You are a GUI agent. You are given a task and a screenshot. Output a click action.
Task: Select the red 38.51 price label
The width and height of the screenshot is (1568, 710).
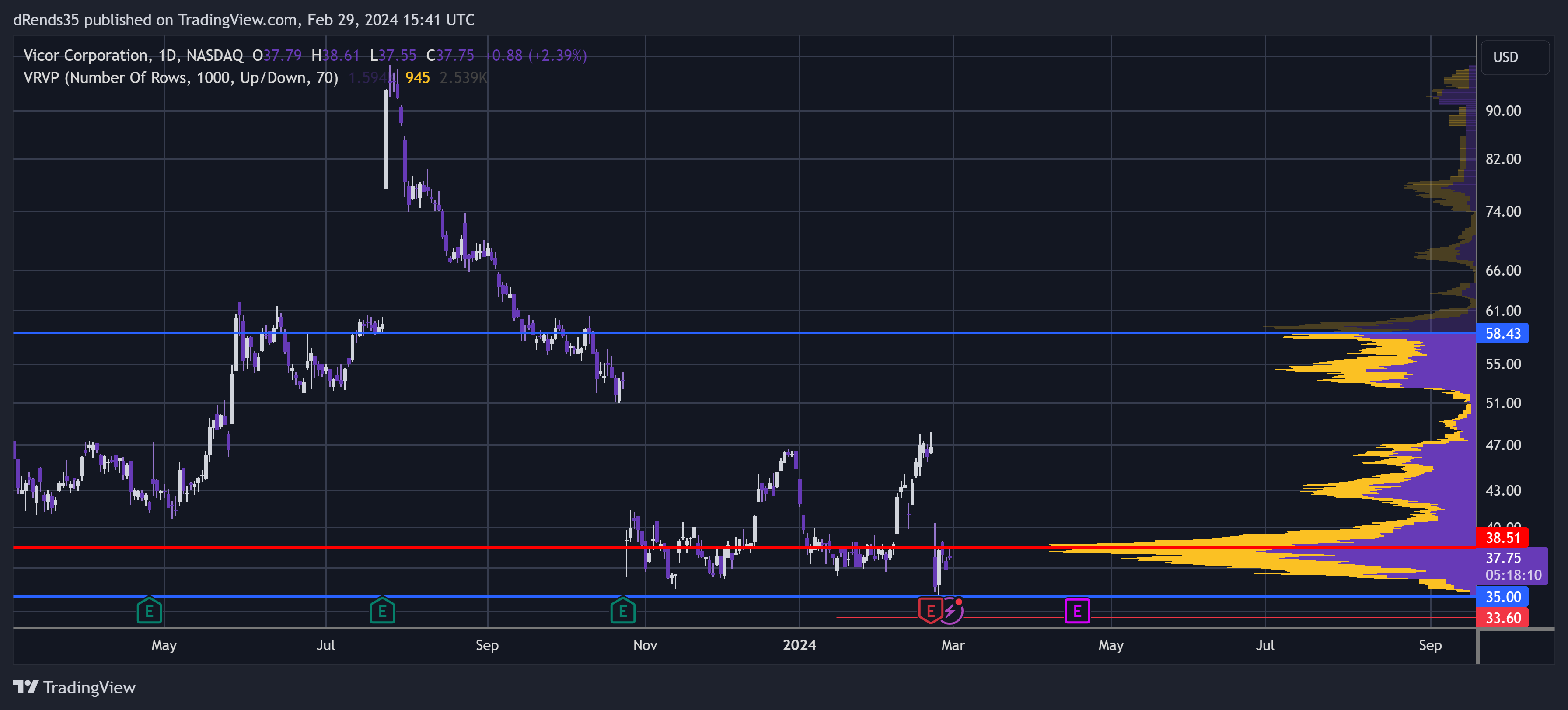click(1502, 537)
